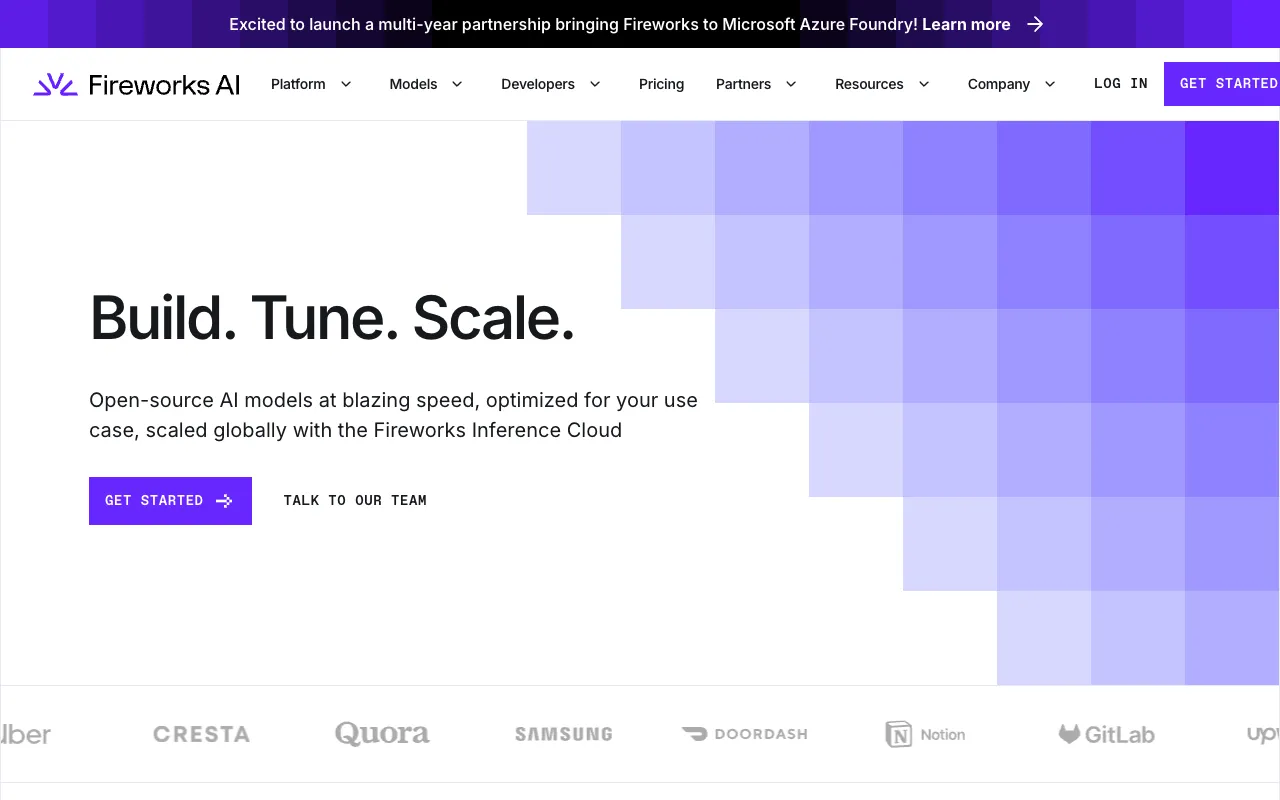Click the GitLab logo

tap(1106, 734)
